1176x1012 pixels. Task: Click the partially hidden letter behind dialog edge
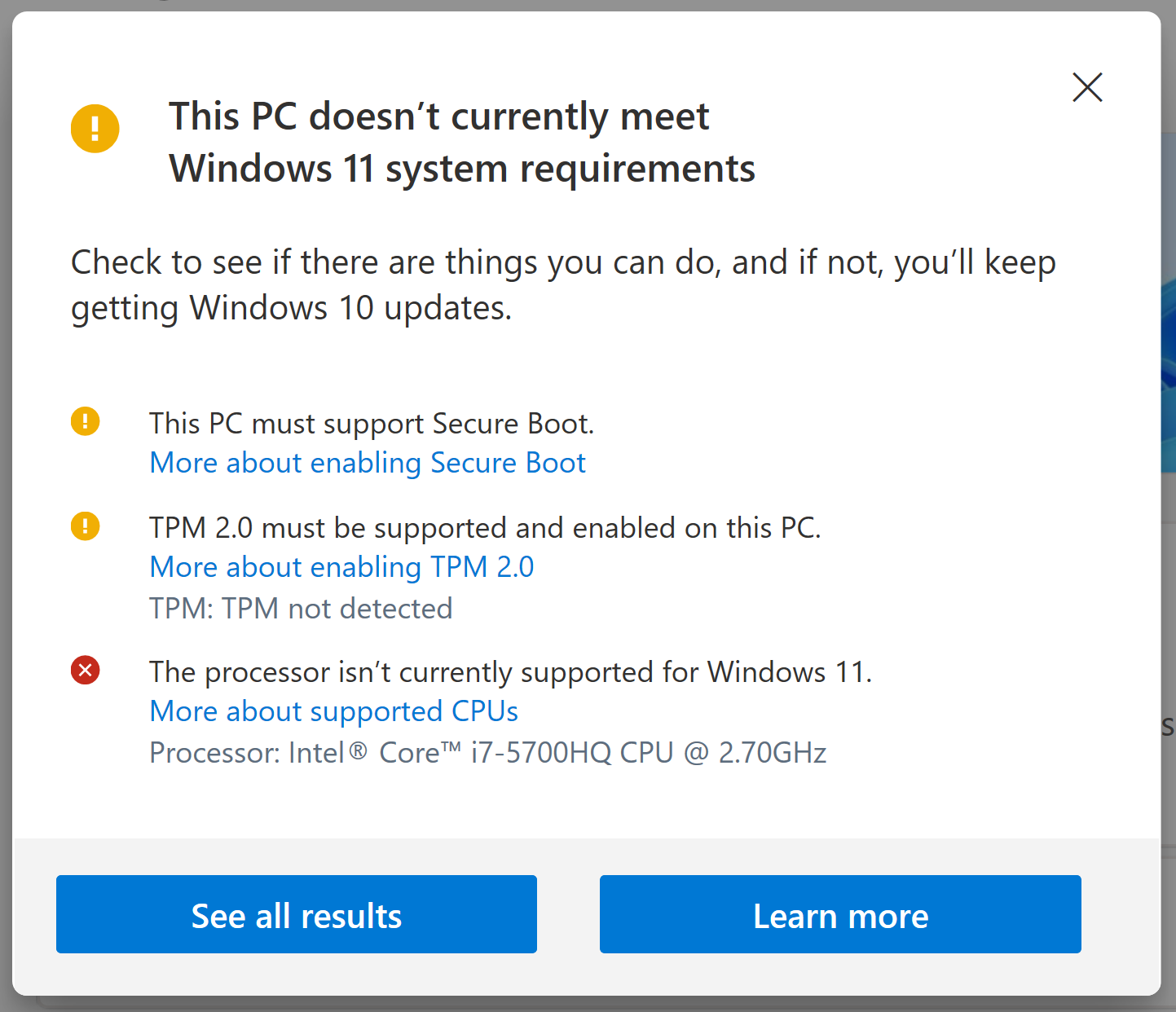click(x=1168, y=727)
